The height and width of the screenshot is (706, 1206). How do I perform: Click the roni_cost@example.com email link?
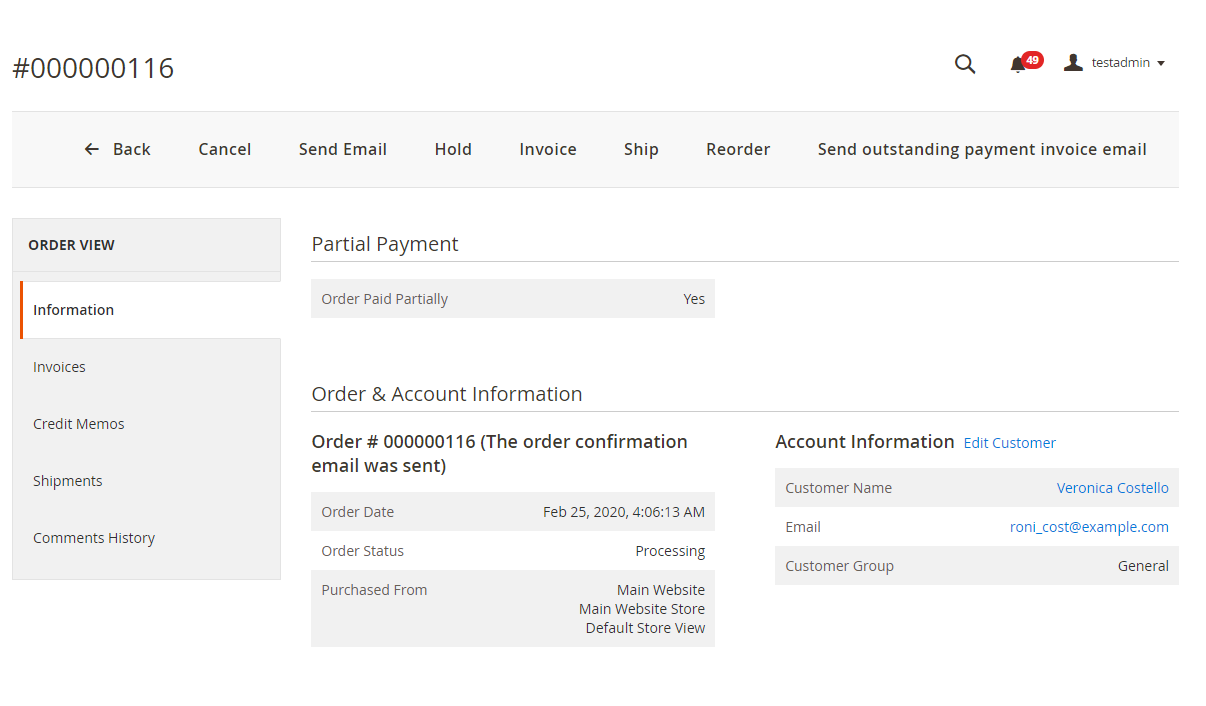pyautogui.click(x=1089, y=527)
